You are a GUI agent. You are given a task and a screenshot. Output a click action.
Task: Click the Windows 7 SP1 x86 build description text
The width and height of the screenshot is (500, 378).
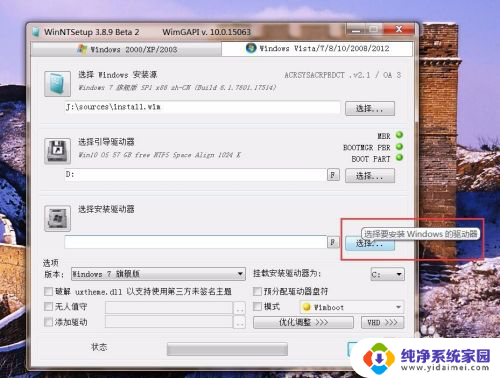(x=177, y=88)
